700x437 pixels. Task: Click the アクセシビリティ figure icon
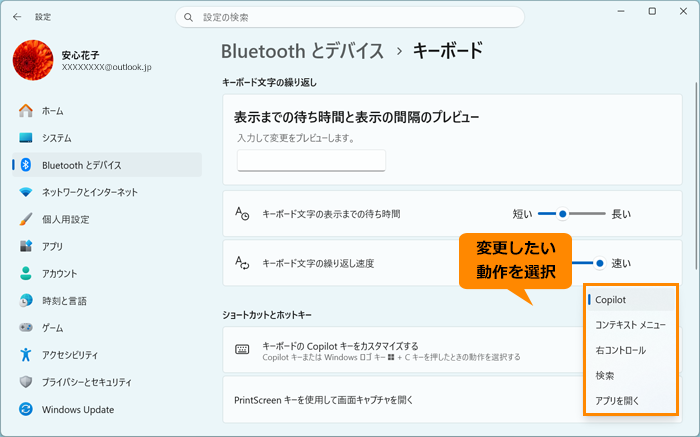point(26,355)
